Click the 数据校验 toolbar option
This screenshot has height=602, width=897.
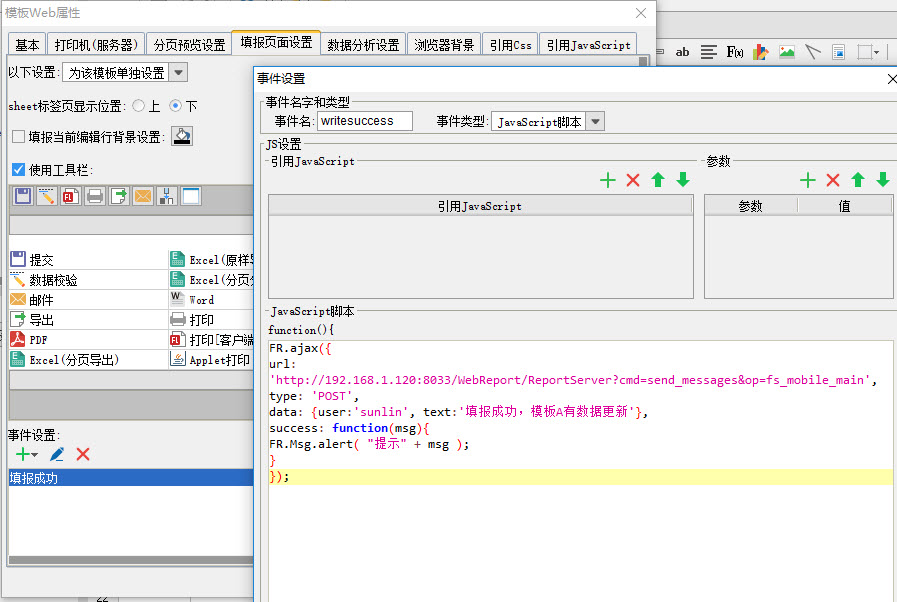point(88,280)
